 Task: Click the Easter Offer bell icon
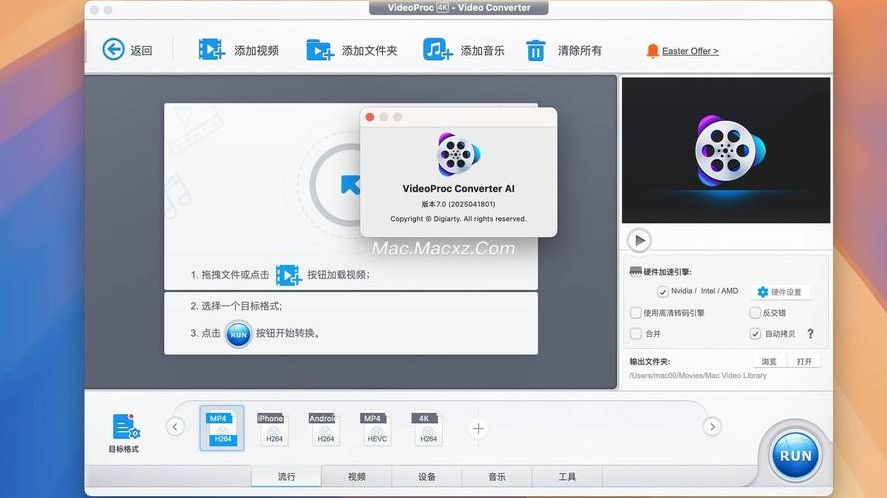(652, 51)
